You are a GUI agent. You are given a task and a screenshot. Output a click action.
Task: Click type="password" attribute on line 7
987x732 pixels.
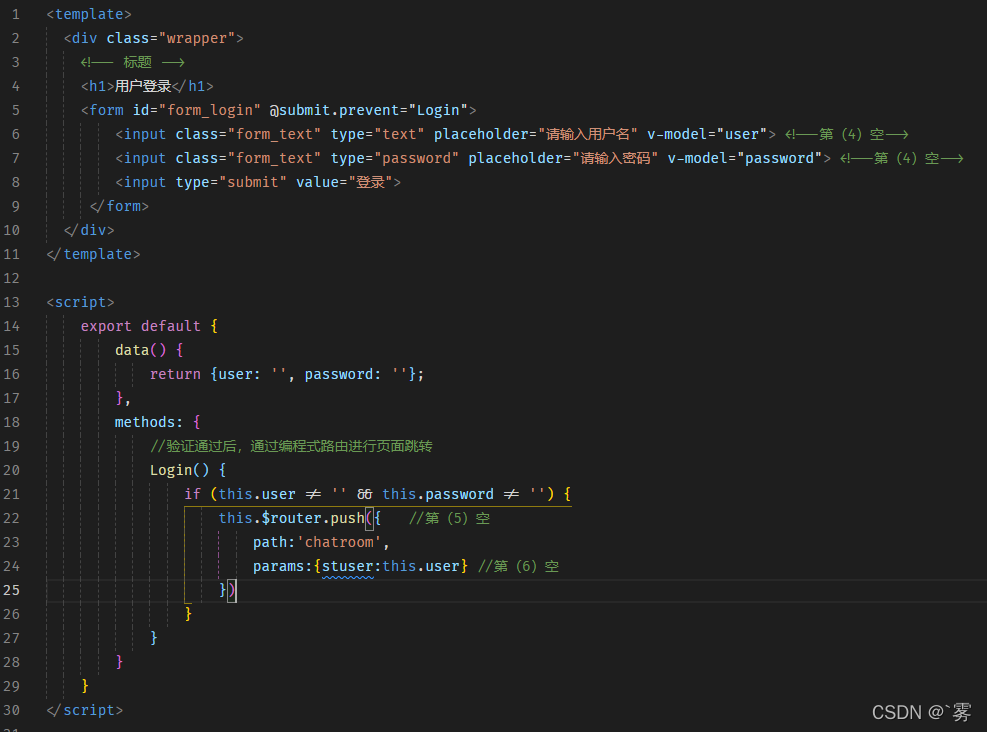coord(395,158)
